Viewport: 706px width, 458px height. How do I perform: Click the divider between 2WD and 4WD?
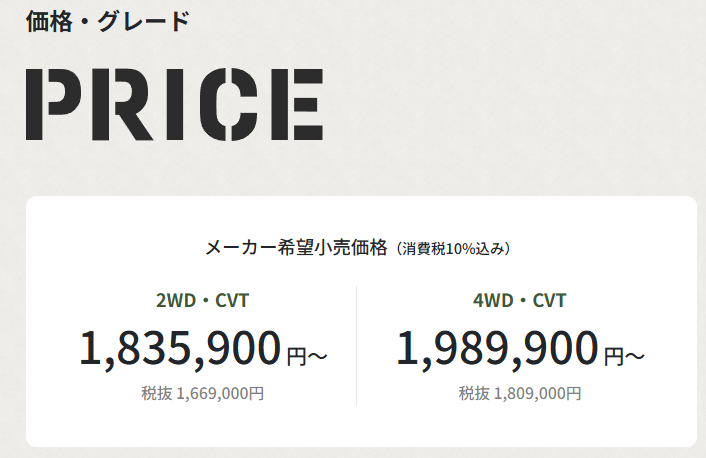[357, 345]
